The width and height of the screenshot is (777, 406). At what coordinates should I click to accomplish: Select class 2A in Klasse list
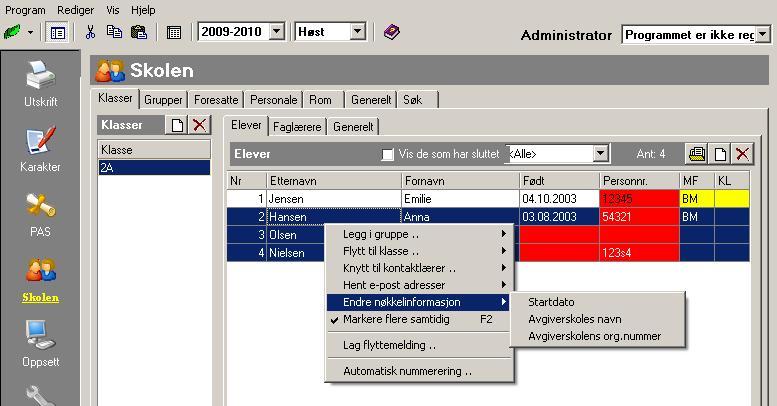click(x=154, y=168)
